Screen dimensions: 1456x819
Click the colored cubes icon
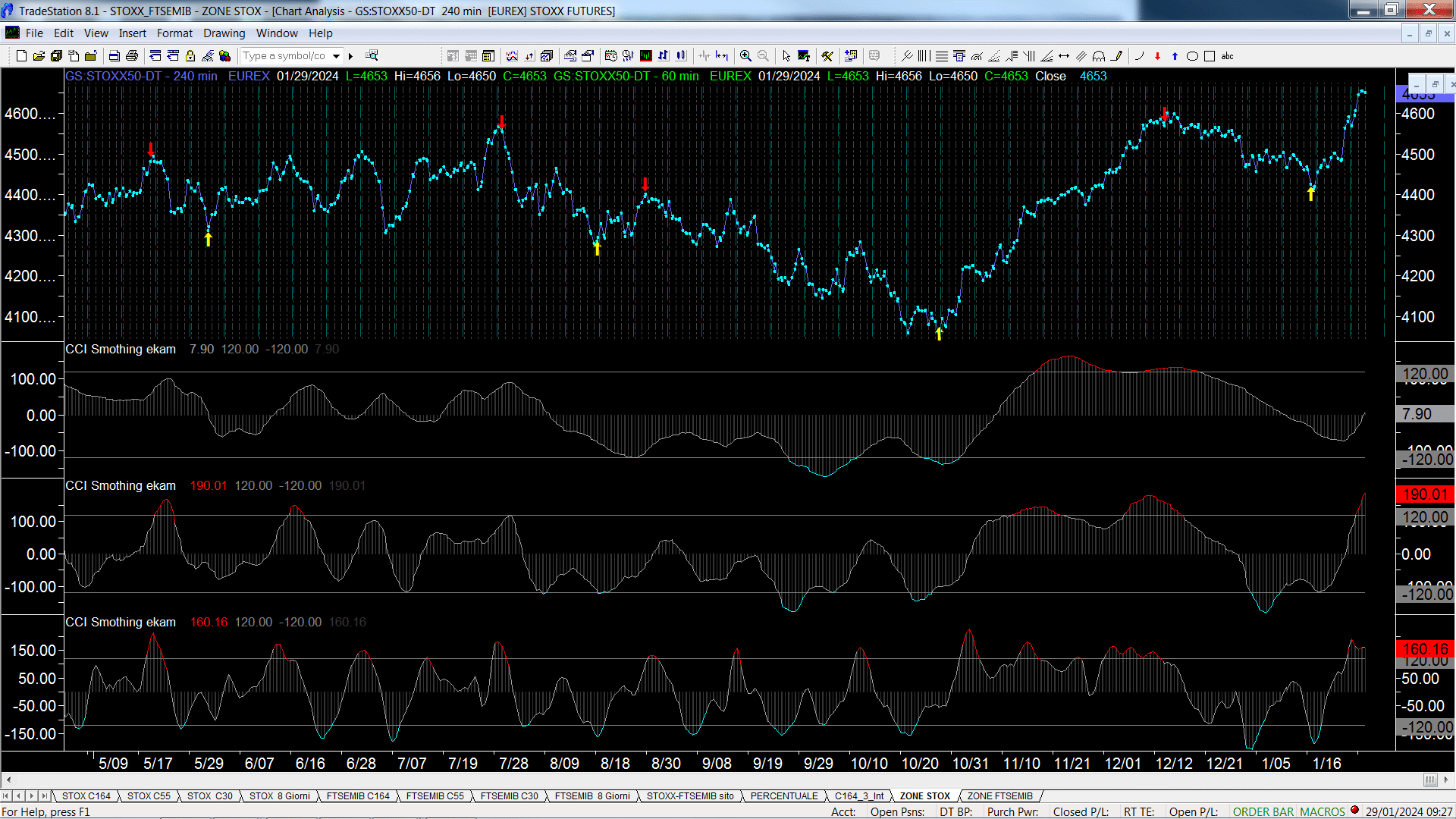point(224,56)
